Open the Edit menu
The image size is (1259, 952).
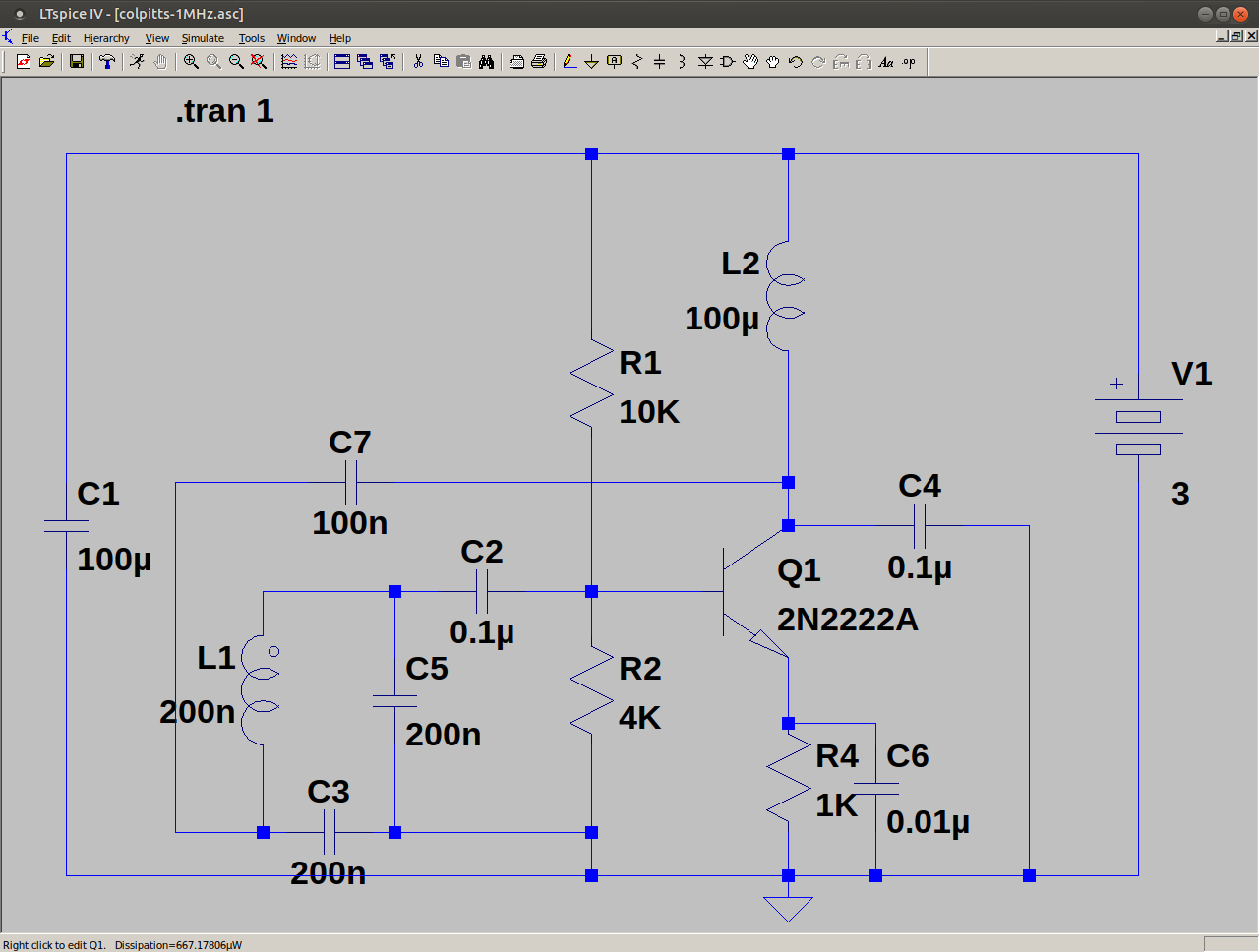click(x=61, y=38)
